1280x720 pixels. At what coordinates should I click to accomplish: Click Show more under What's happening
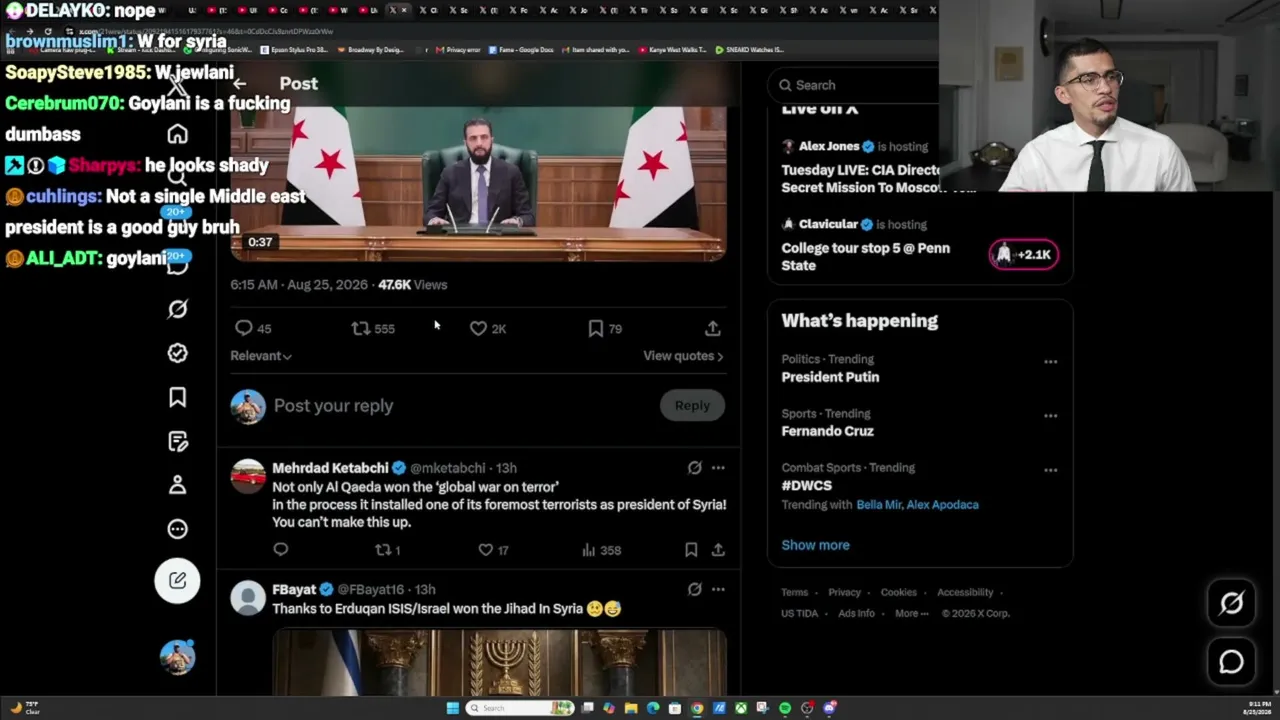tap(815, 545)
